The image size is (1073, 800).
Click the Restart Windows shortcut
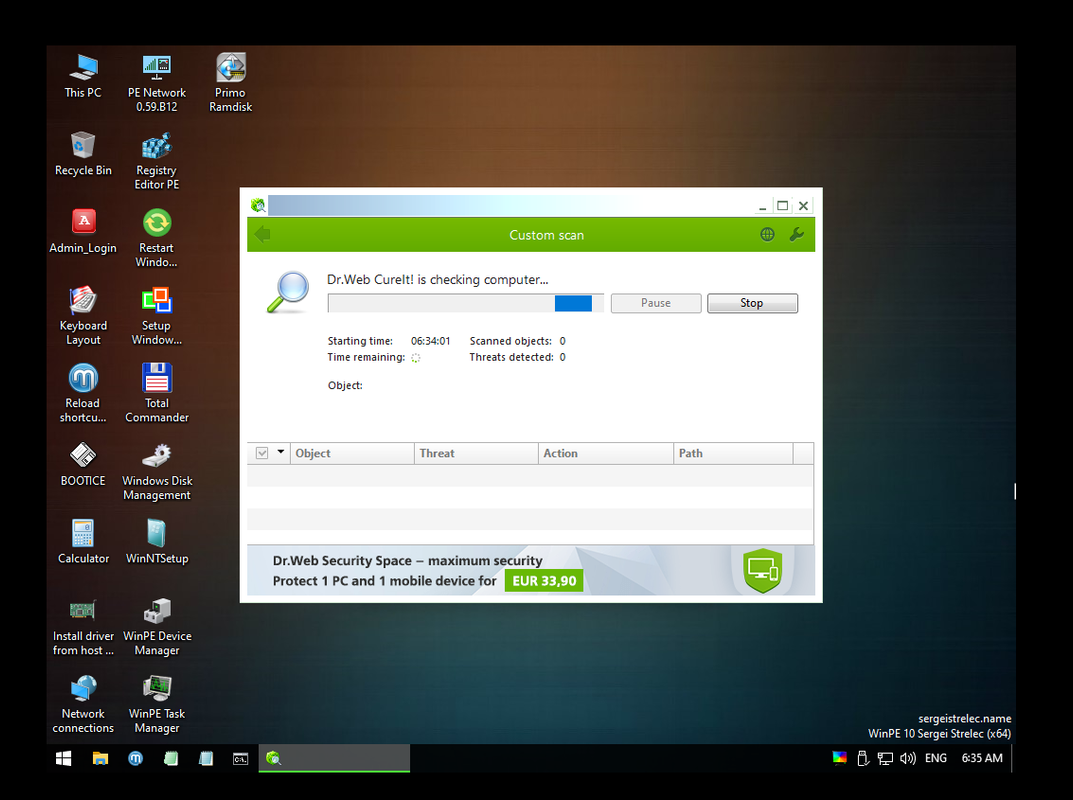pos(157,239)
